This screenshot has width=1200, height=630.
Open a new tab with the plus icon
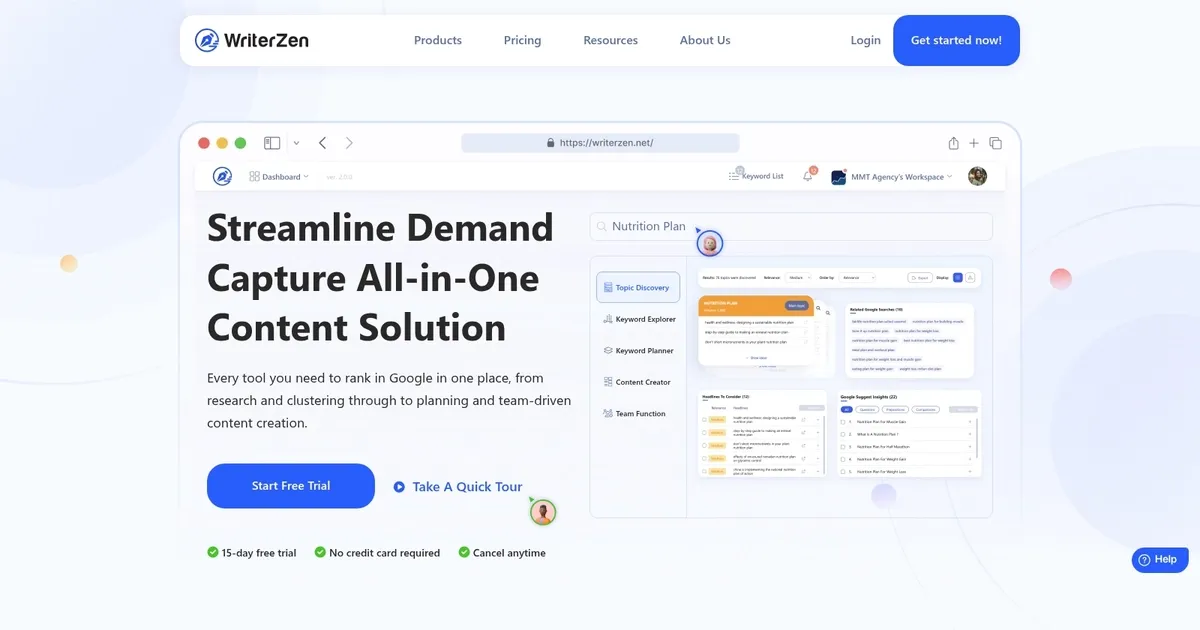tap(974, 143)
